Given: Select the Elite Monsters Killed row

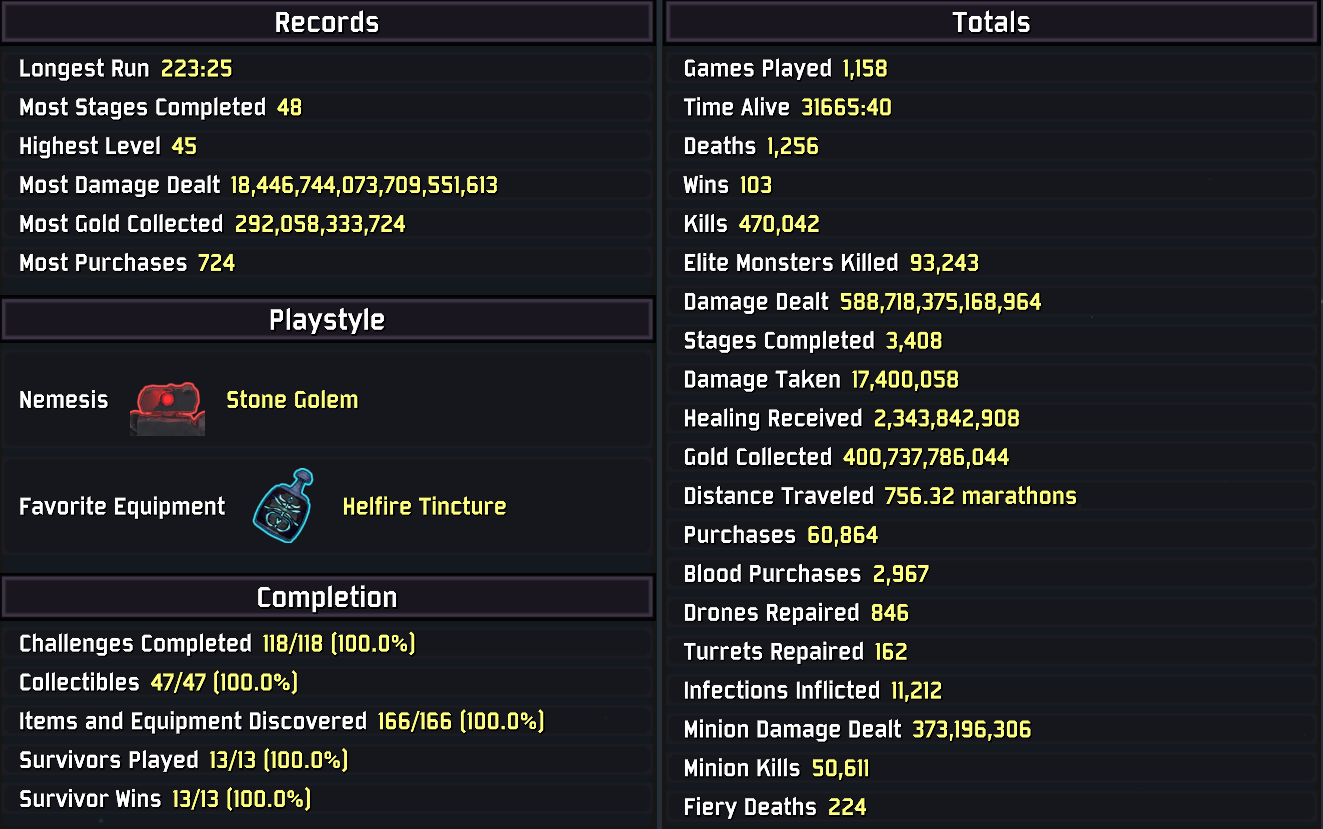Looking at the screenshot, I should point(991,263).
